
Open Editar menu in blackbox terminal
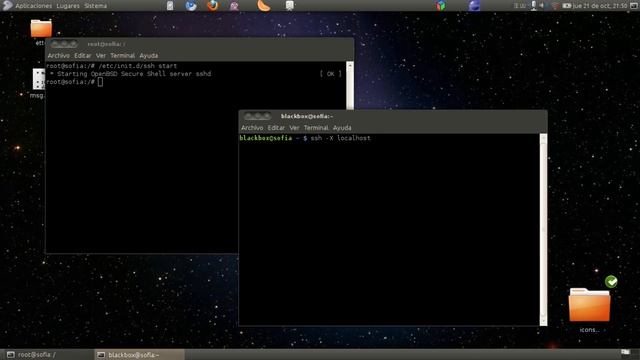(276, 128)
